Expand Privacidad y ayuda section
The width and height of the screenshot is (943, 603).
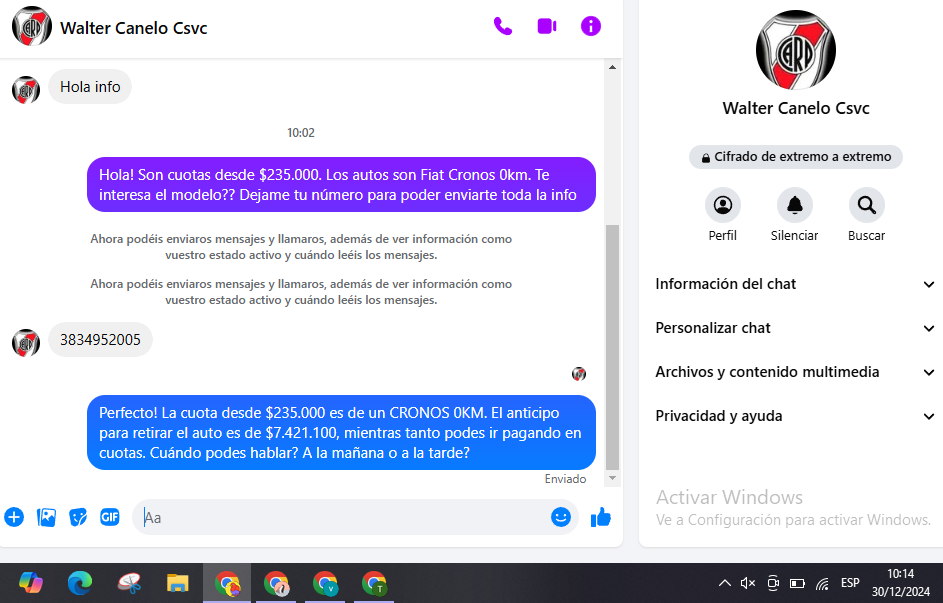coord(795,416)
